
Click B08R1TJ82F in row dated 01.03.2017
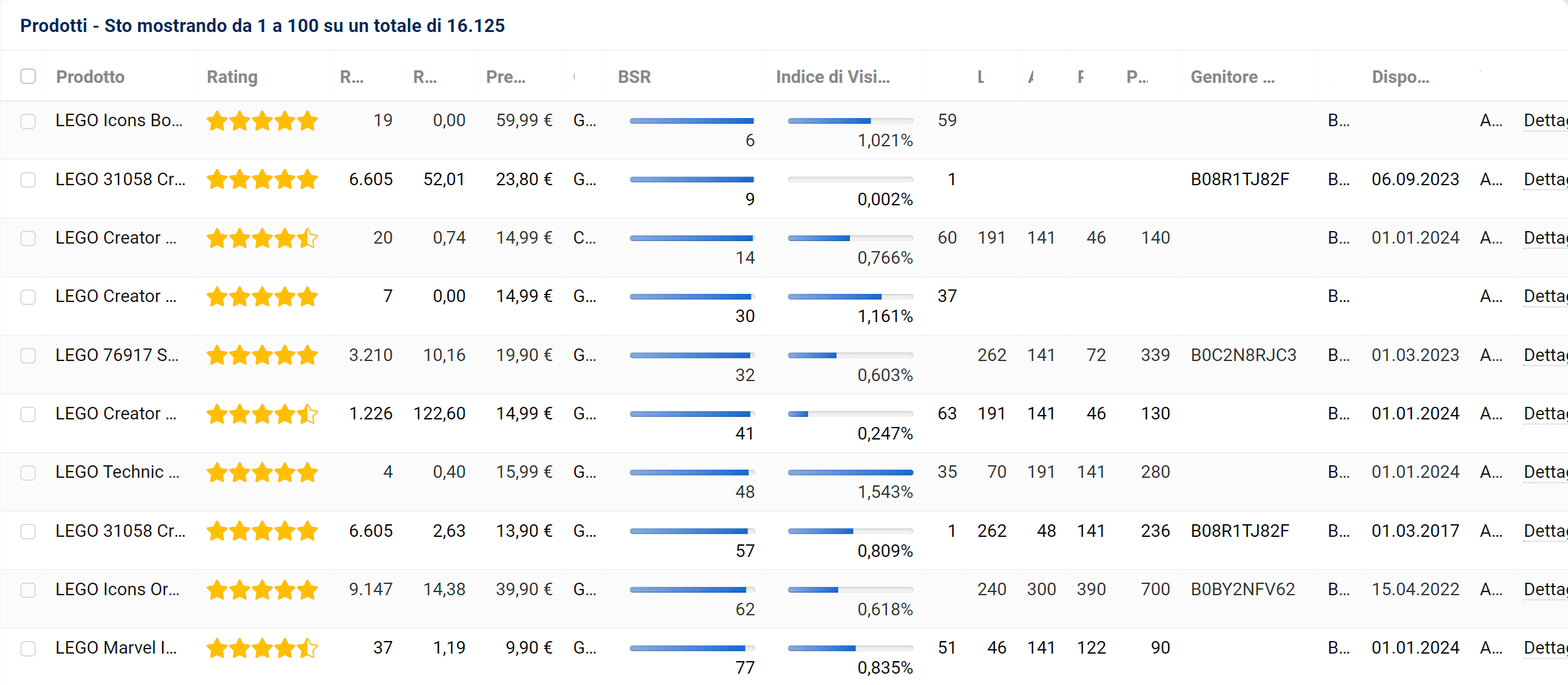1240,531
